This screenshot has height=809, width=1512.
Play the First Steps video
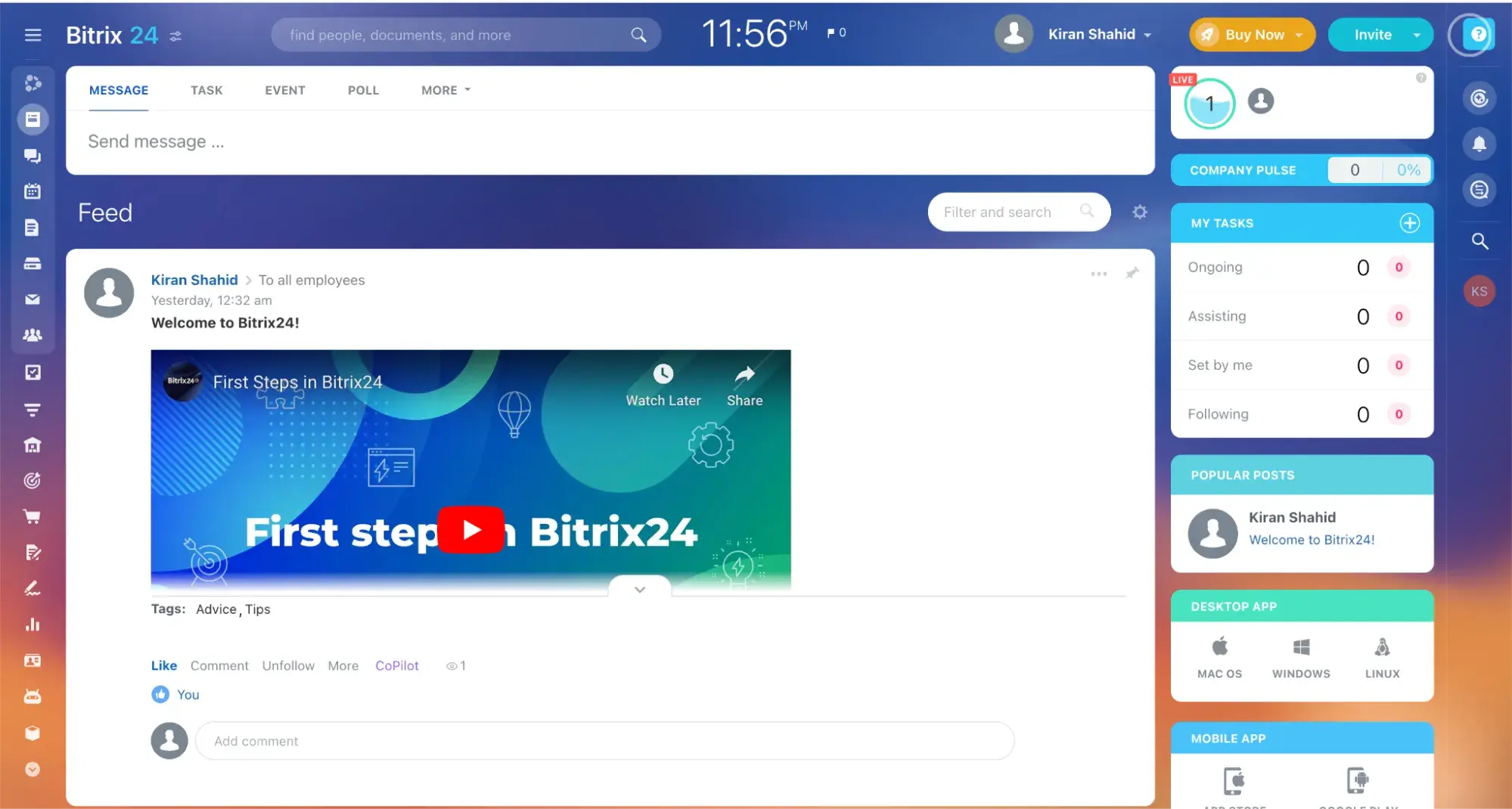coord(471,530)
